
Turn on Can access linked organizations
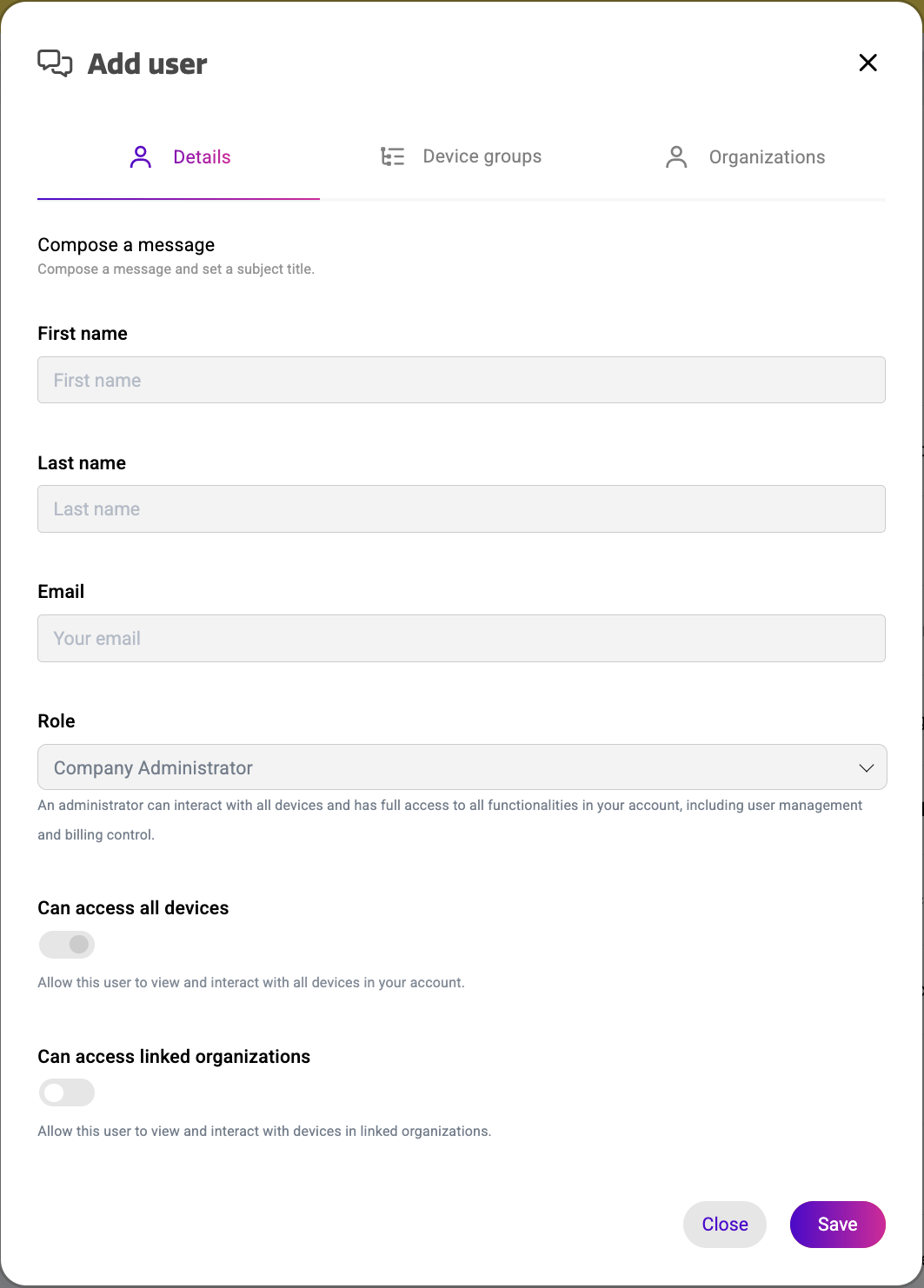click(x=67, y=1092)
